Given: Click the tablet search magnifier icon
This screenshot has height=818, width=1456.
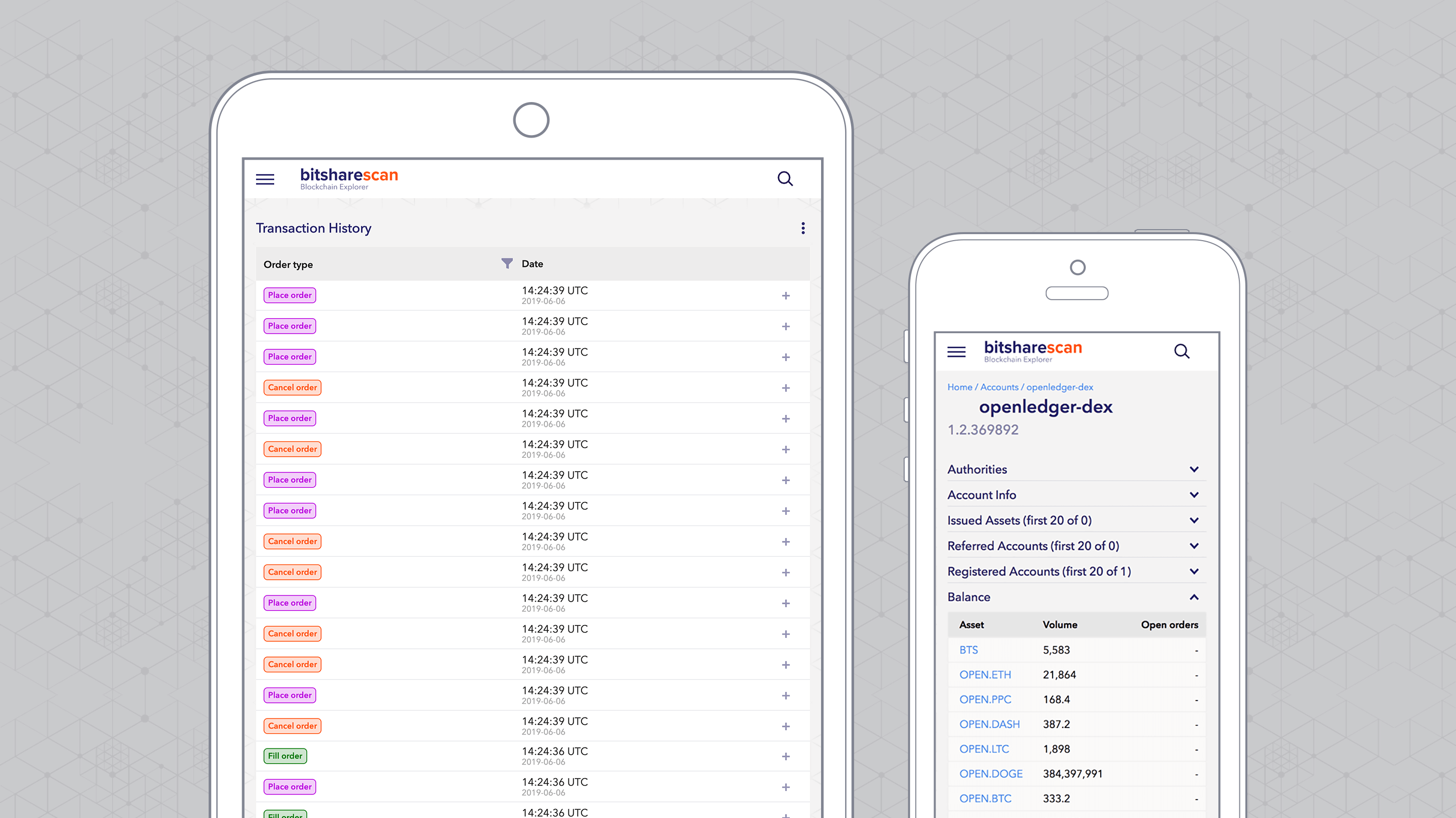Looking at the screenshot, I should [785, 179].
